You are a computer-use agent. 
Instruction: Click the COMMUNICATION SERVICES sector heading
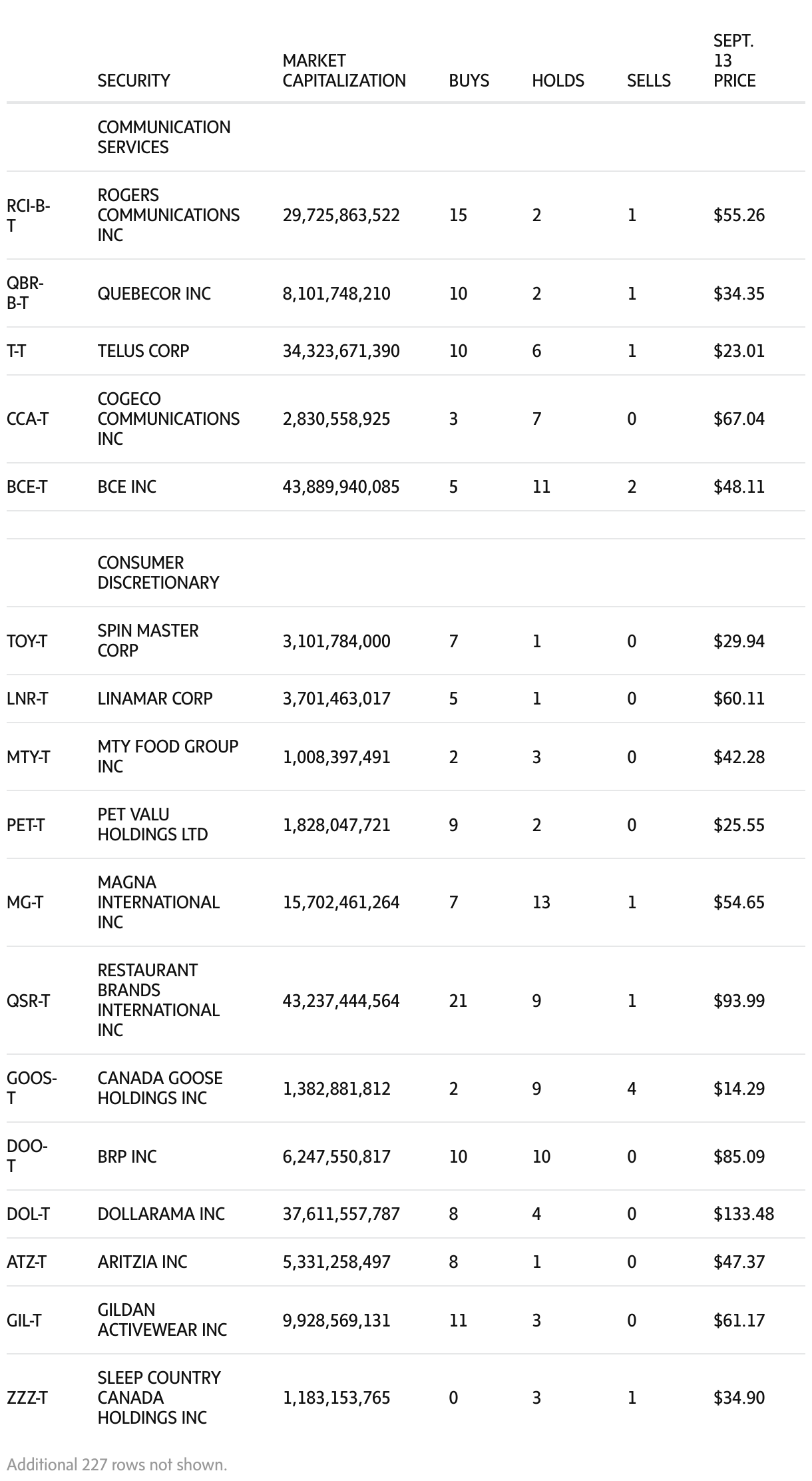[x=164, y=137]
